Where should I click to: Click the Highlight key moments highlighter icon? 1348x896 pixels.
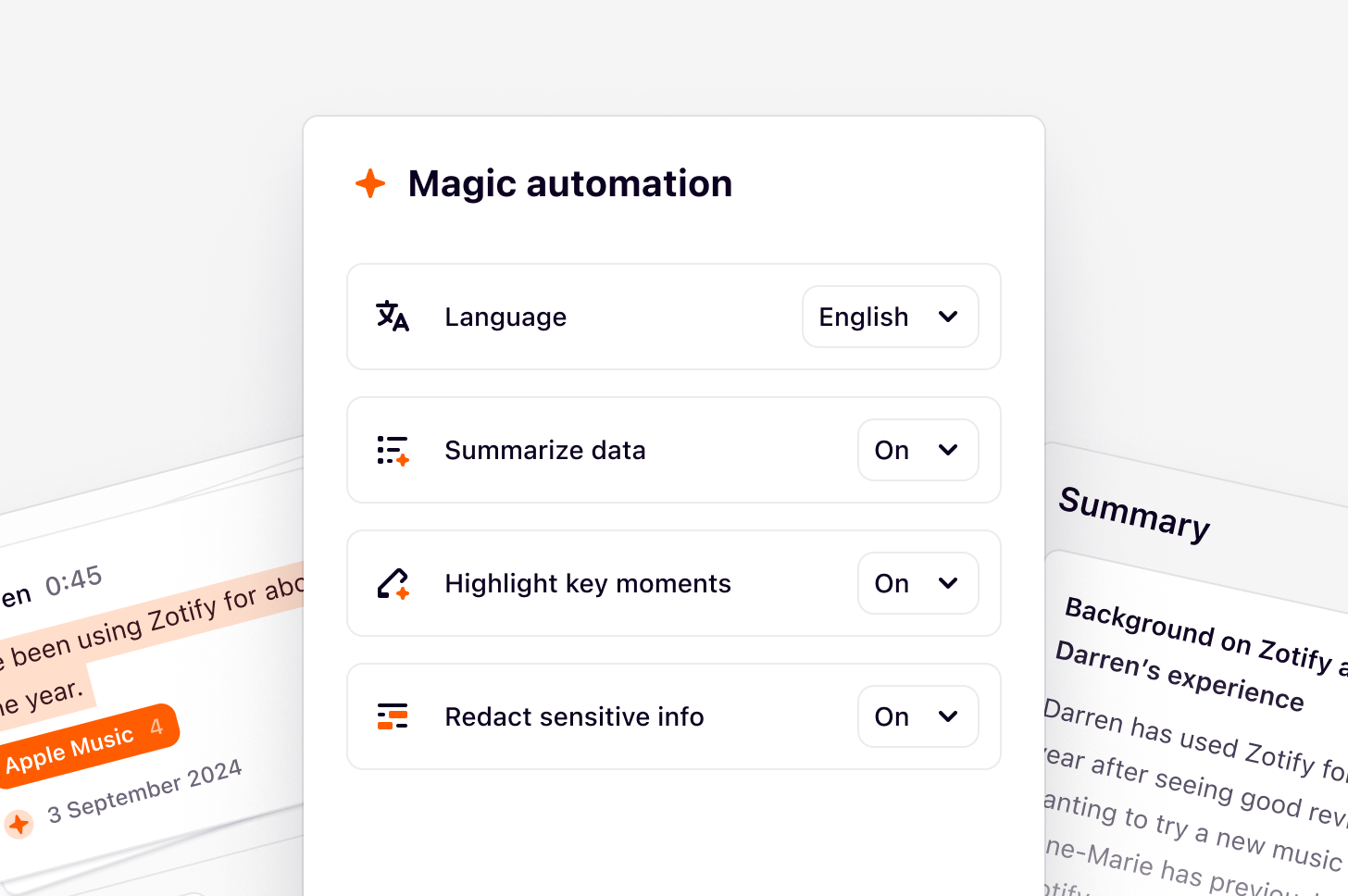(x=393, y=583)
